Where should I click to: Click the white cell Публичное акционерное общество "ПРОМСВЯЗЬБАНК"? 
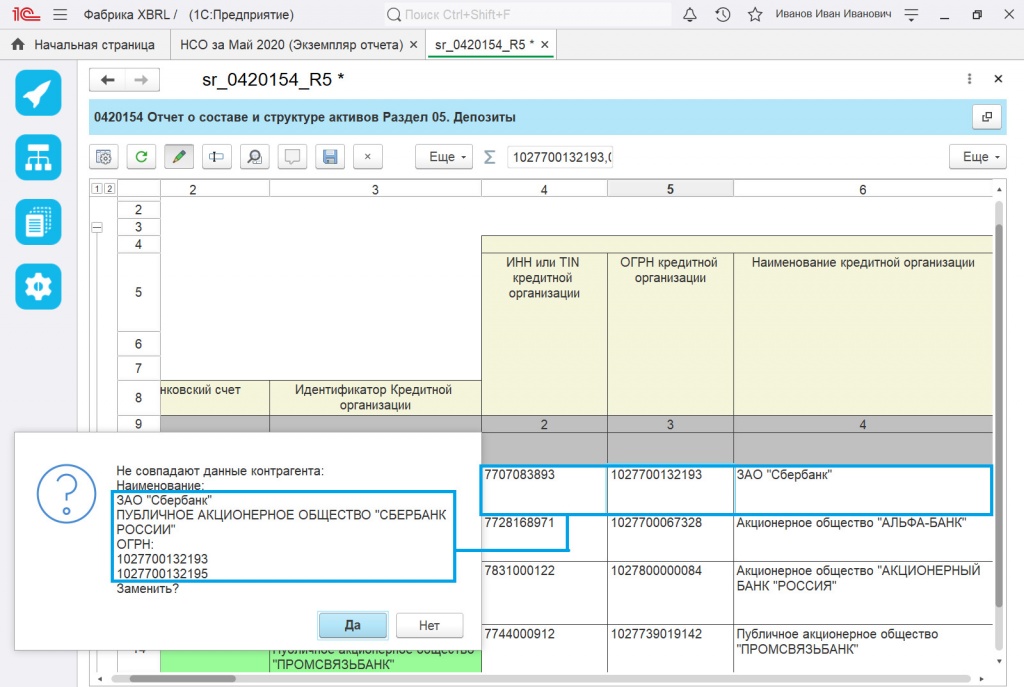click(x=863, y=648)
